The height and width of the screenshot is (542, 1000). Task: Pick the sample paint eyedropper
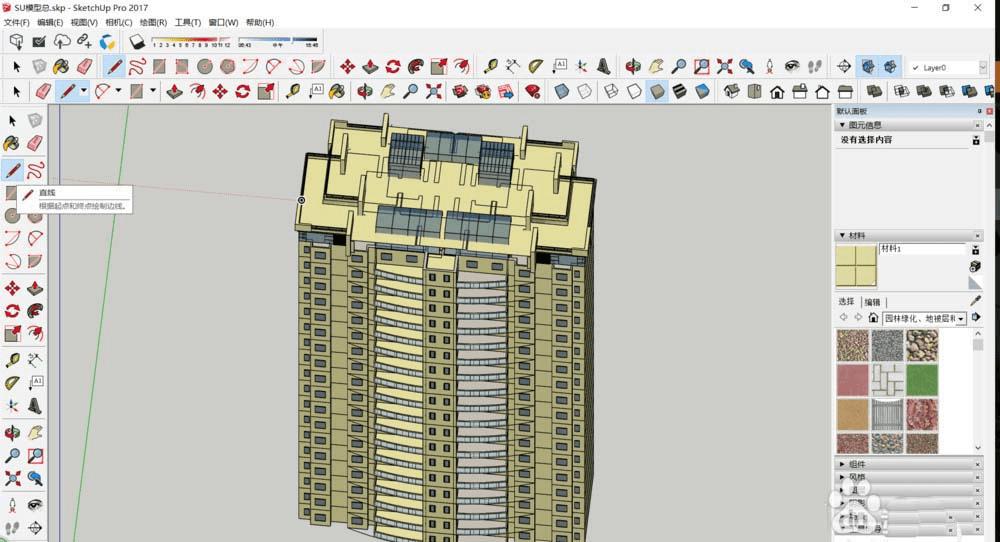click(975, 300)
